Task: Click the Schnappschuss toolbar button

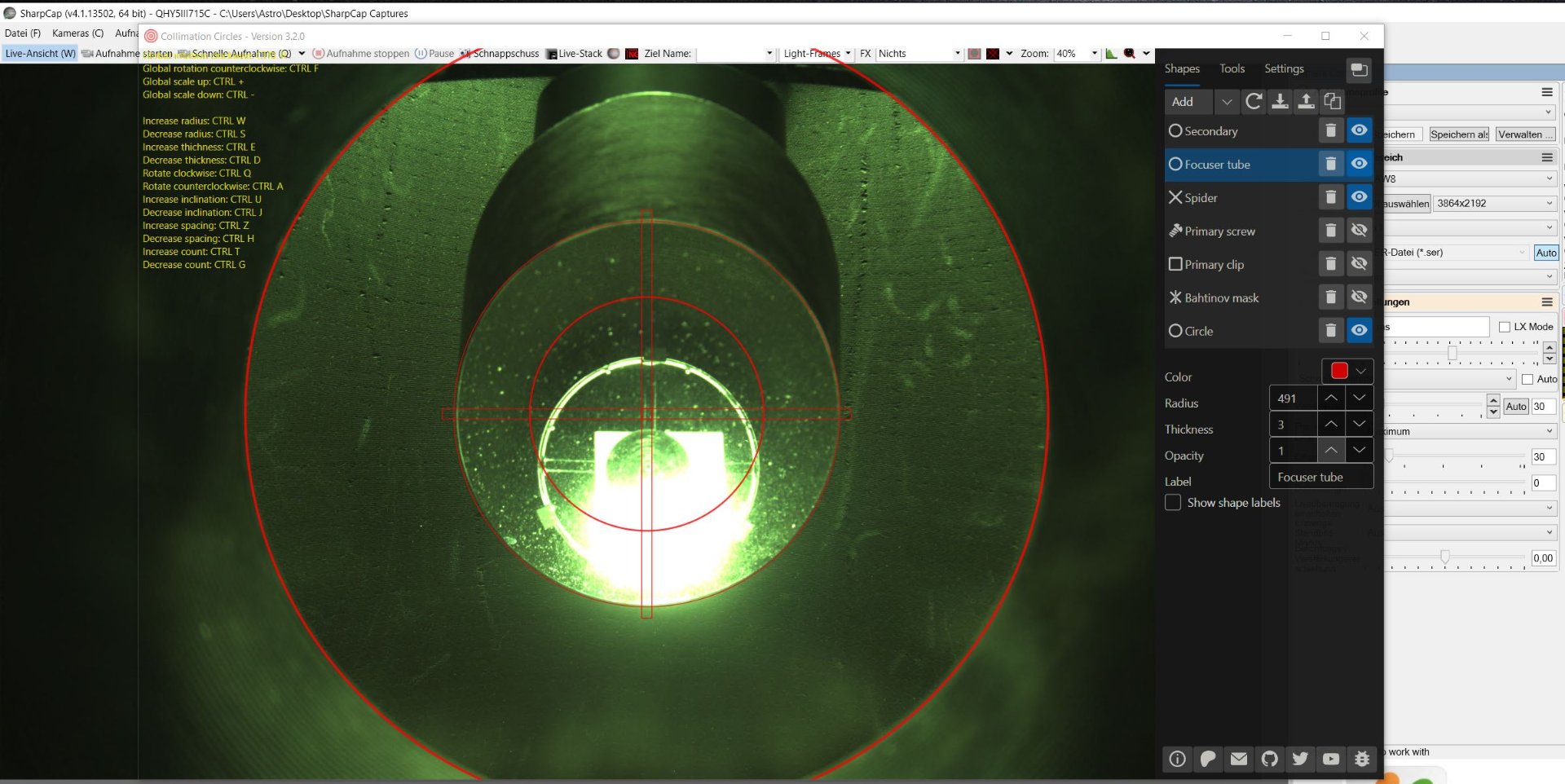Action: tap(500, 54)
